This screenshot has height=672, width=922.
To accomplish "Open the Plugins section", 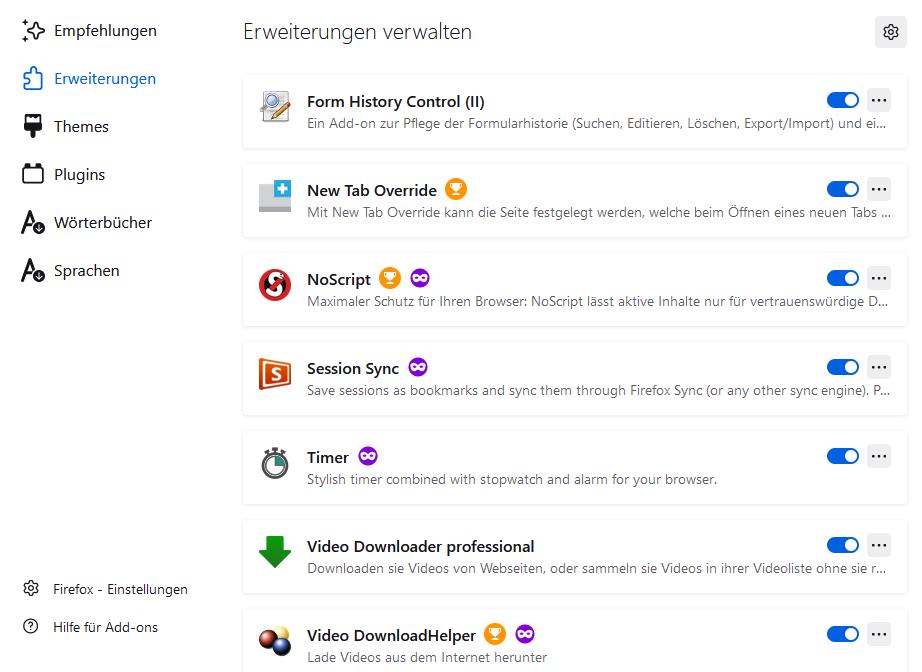I will click(x=79, y=175).
